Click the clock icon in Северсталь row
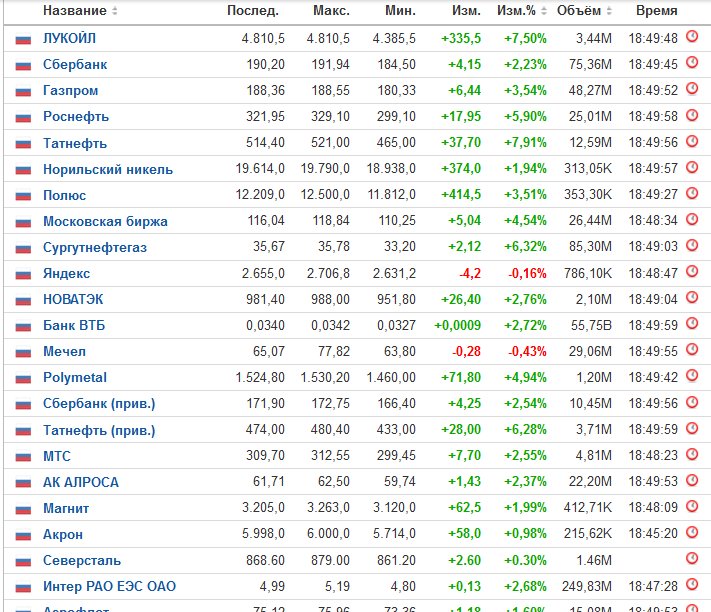Screen dimensions: 711x612 (692, 558)
